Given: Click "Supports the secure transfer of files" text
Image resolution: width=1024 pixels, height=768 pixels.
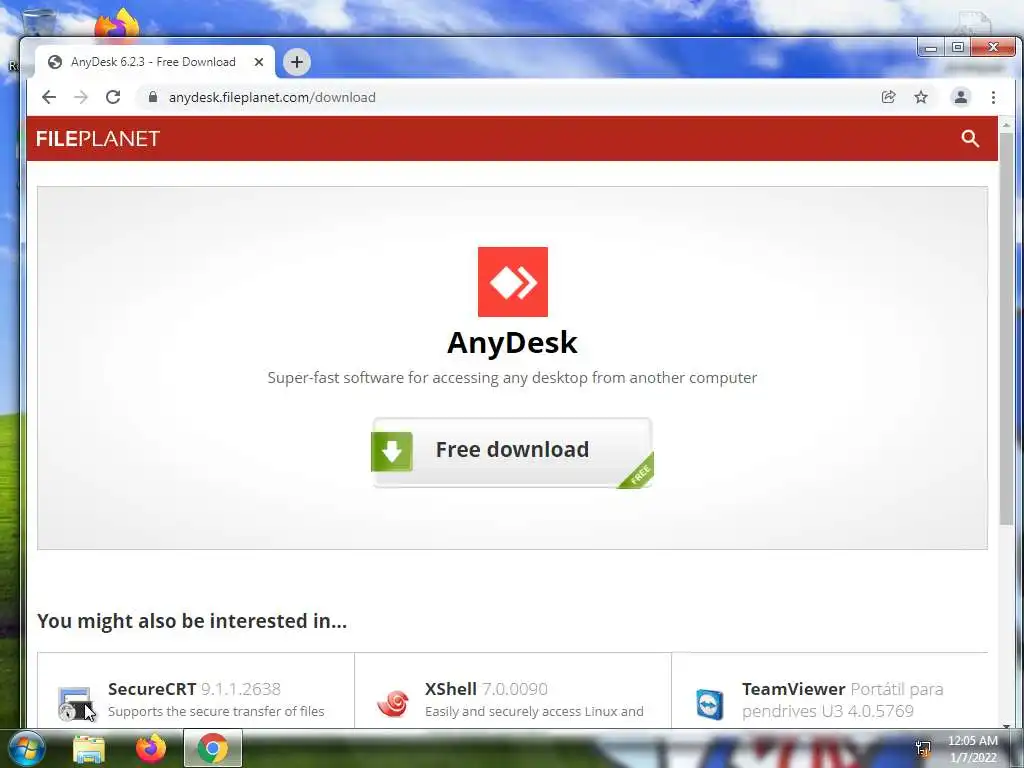Looking at the screenshot, I should click(216, 711).
